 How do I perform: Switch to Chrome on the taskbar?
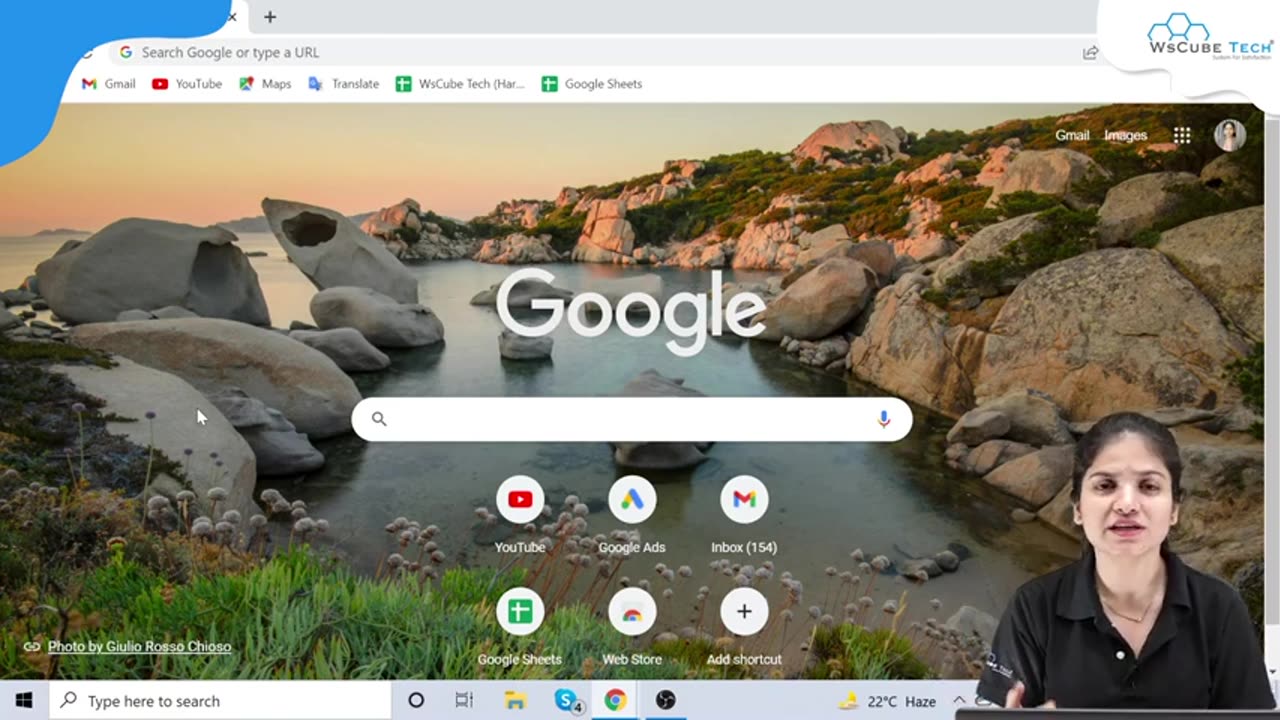click(x=615, y=701)
